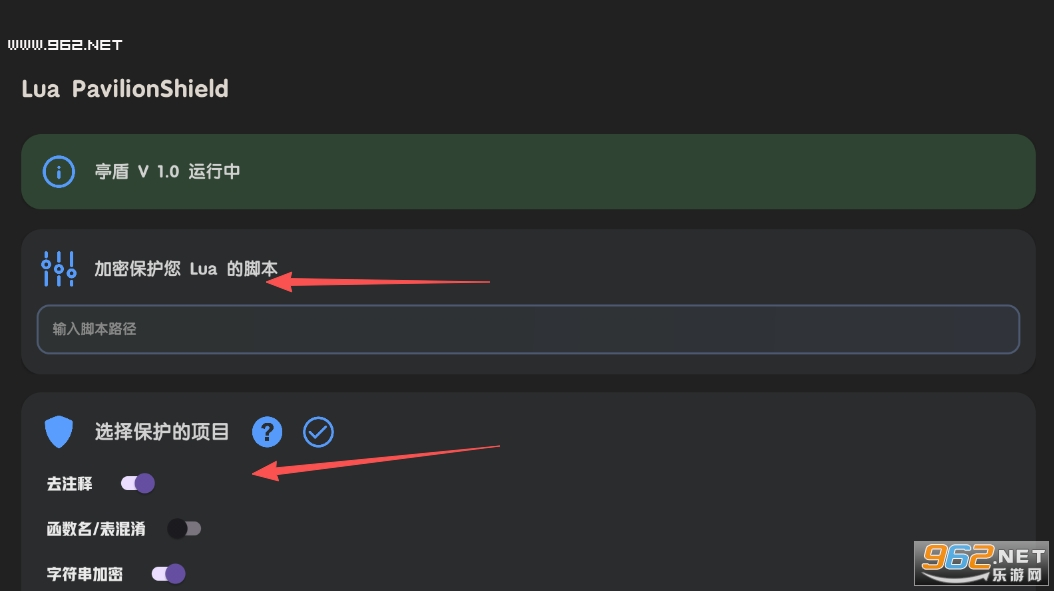
Task: Click the blue shield icon
Action: point(58,432)
